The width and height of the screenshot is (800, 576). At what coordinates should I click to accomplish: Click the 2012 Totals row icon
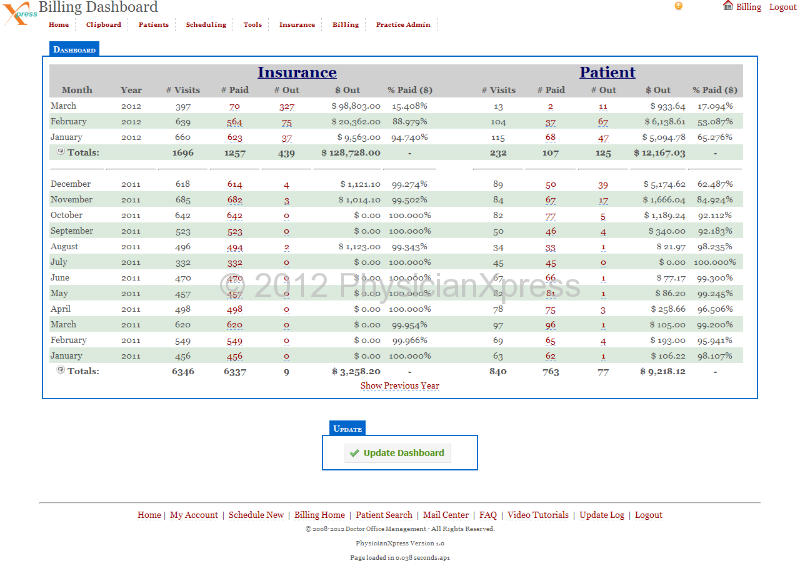(61, 152)
